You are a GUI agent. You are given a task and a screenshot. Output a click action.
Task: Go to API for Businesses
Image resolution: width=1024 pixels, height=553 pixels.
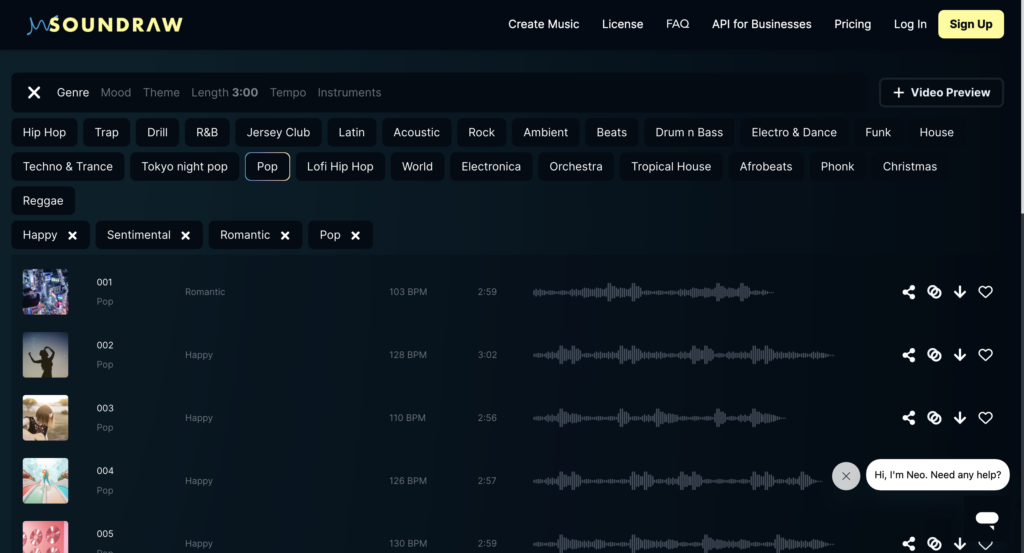761,24
